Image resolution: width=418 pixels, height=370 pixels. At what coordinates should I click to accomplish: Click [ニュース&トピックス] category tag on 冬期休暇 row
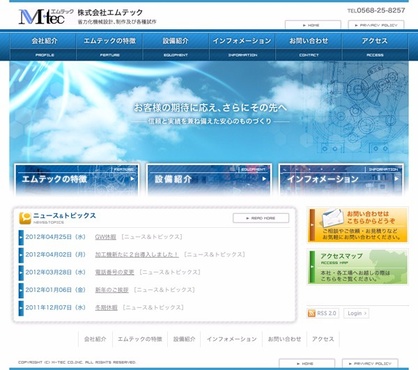[x=153, y=308]
